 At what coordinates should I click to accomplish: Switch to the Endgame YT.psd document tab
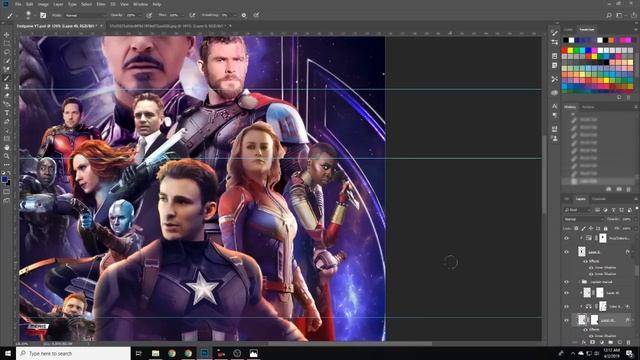click(x=56, y=26)
